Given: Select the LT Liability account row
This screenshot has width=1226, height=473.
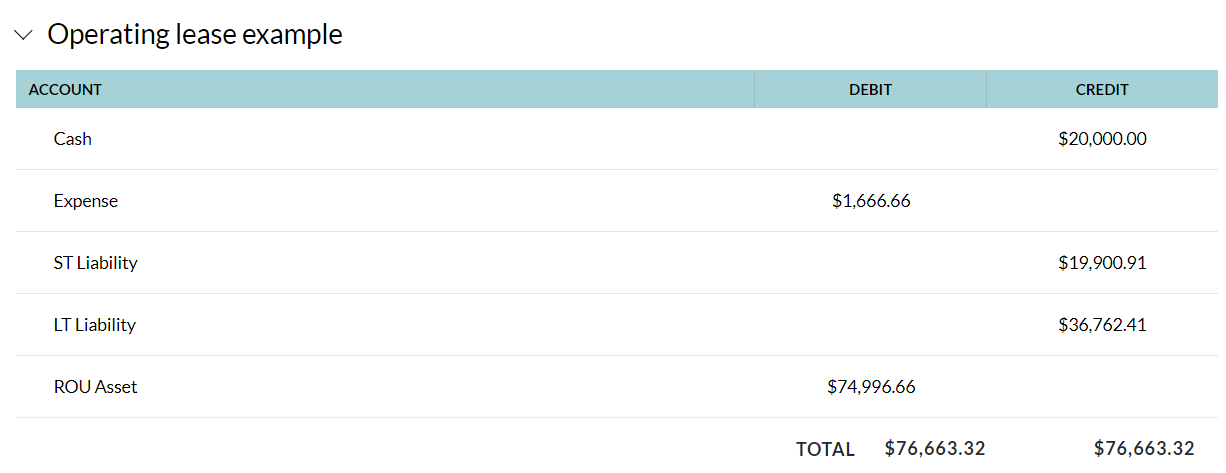Looking at the screenshot, I should [95, 325].
